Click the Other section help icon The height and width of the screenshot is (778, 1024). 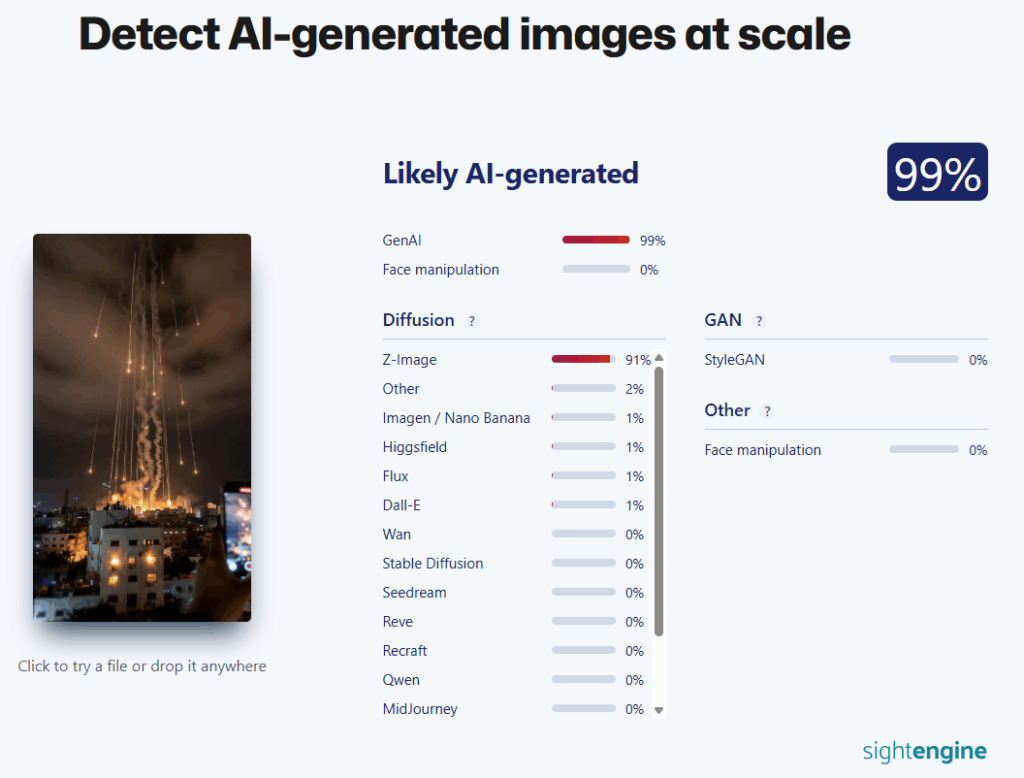tap(767, 411)
